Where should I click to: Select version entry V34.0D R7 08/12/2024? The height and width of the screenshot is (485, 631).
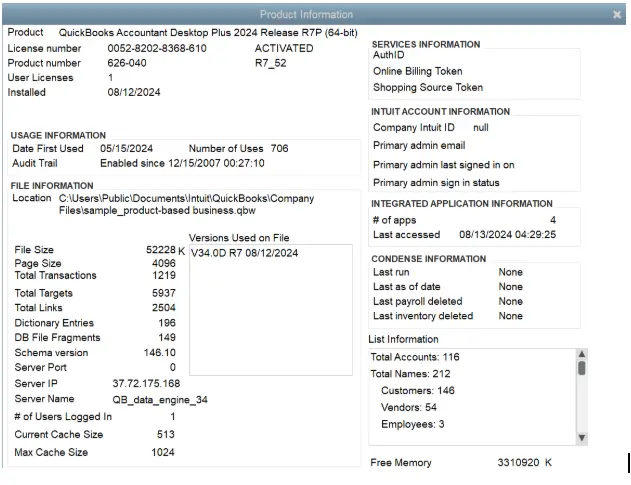tap(244, 253)
